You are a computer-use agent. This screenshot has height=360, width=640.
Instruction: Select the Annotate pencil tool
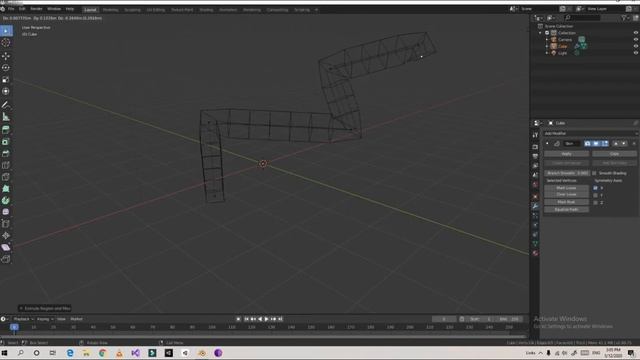(6, 105)
